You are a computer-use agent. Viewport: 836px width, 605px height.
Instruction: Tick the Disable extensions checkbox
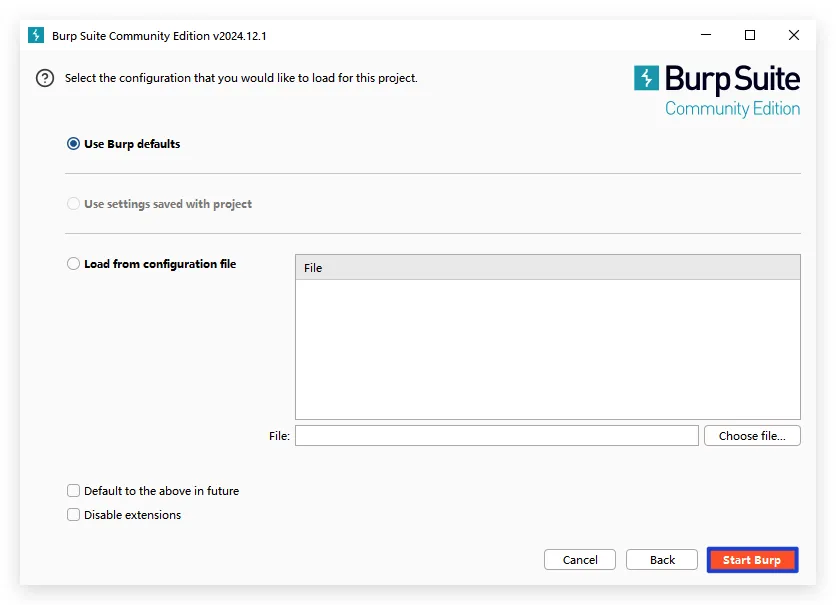pos(74,515)
